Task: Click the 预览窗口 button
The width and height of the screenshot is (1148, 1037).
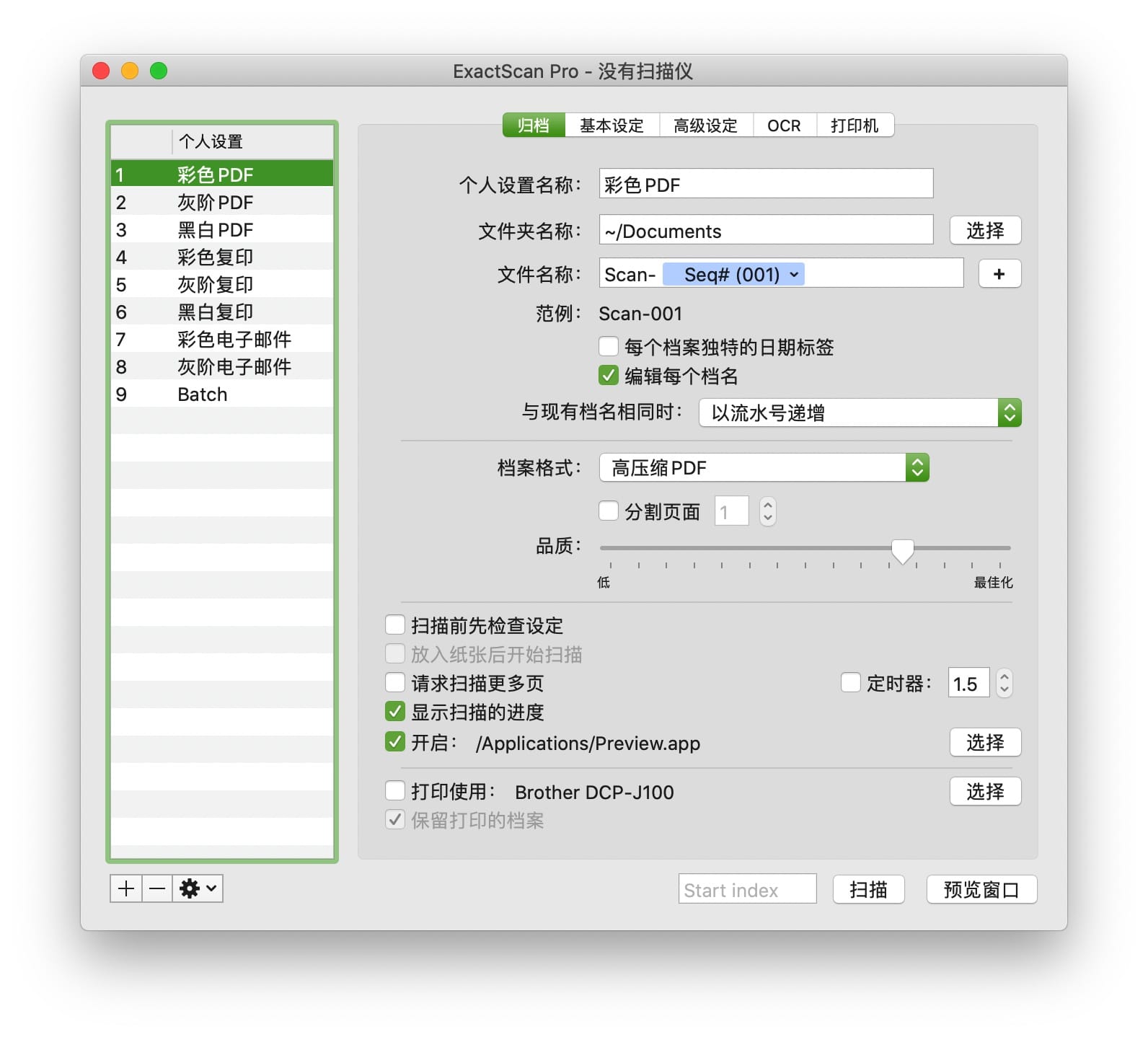Action: click(x=981, y=889)
